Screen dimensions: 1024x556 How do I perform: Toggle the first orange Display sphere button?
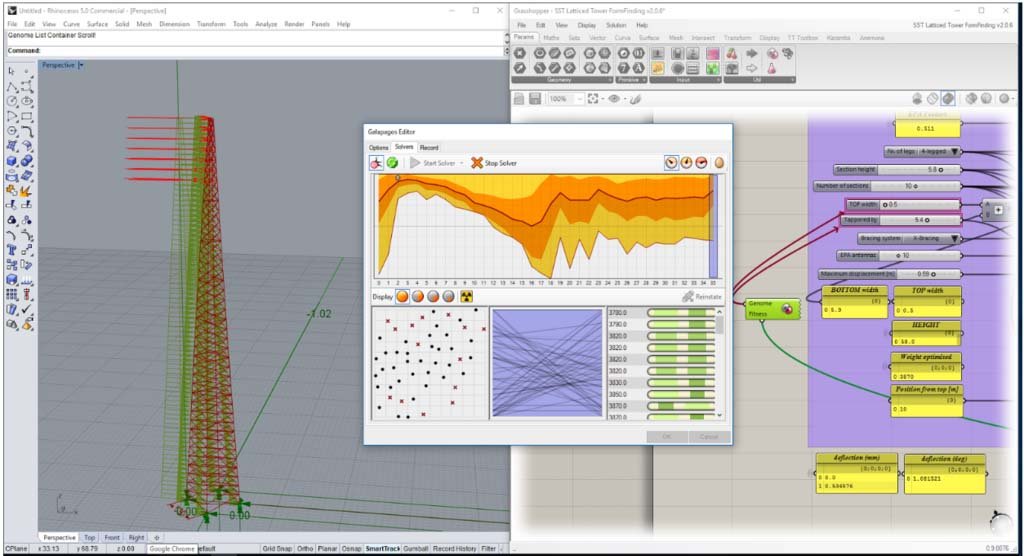tap(402, 297)
